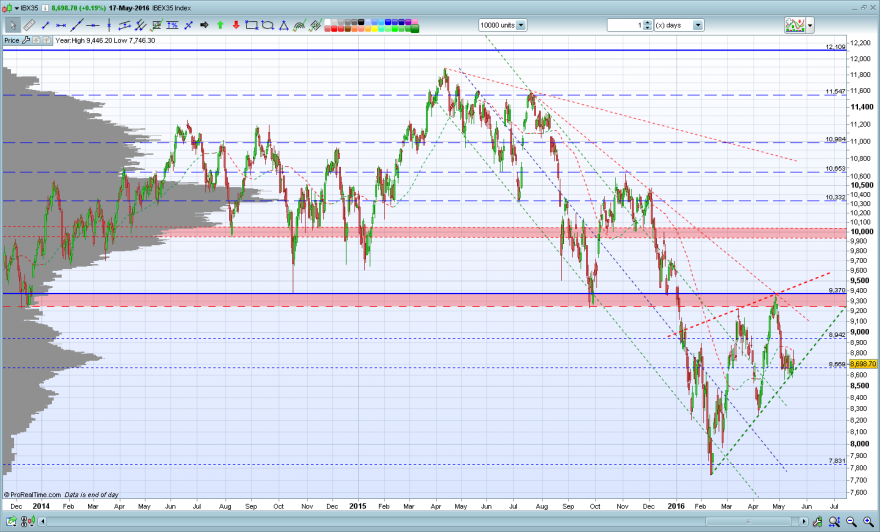
Task: Select the rectangle drawing tool
Action: pyautogui.click(x=251, y=25)
